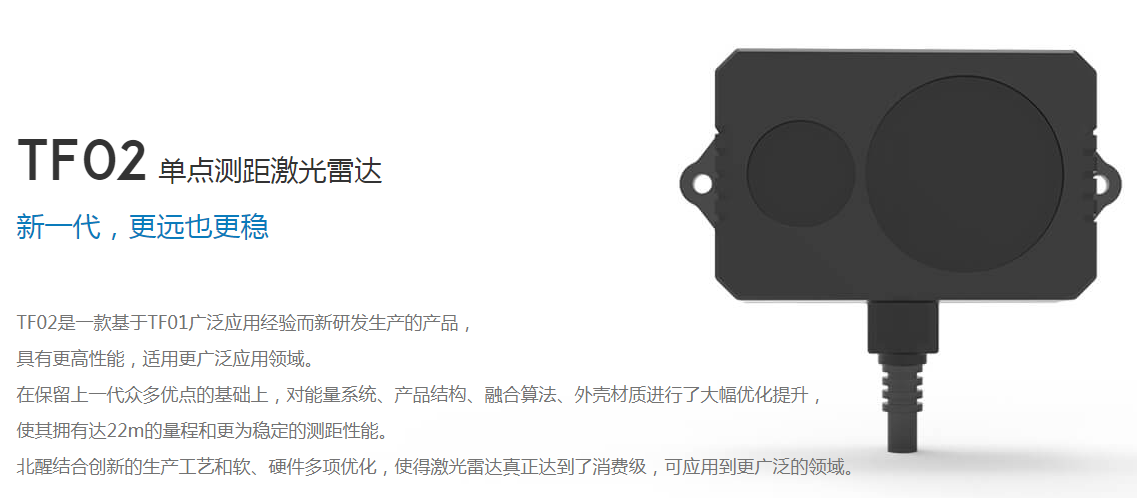Click the text 激光雷达真正达到了消费级
Viewport: 1137px width, 498px height.
pos(534,466)
